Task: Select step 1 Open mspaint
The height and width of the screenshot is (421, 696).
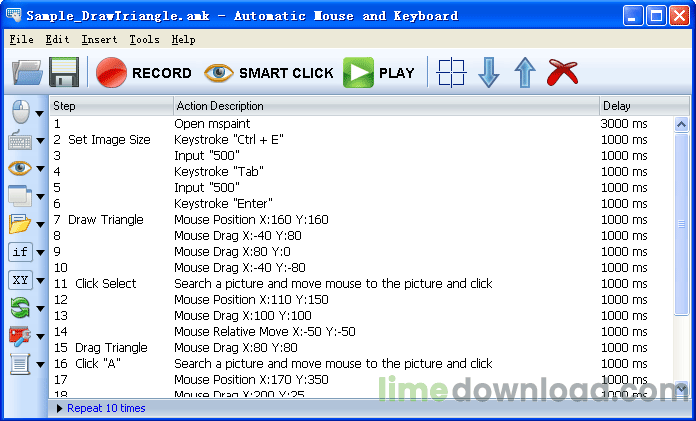Action: [x=361, y=123]
